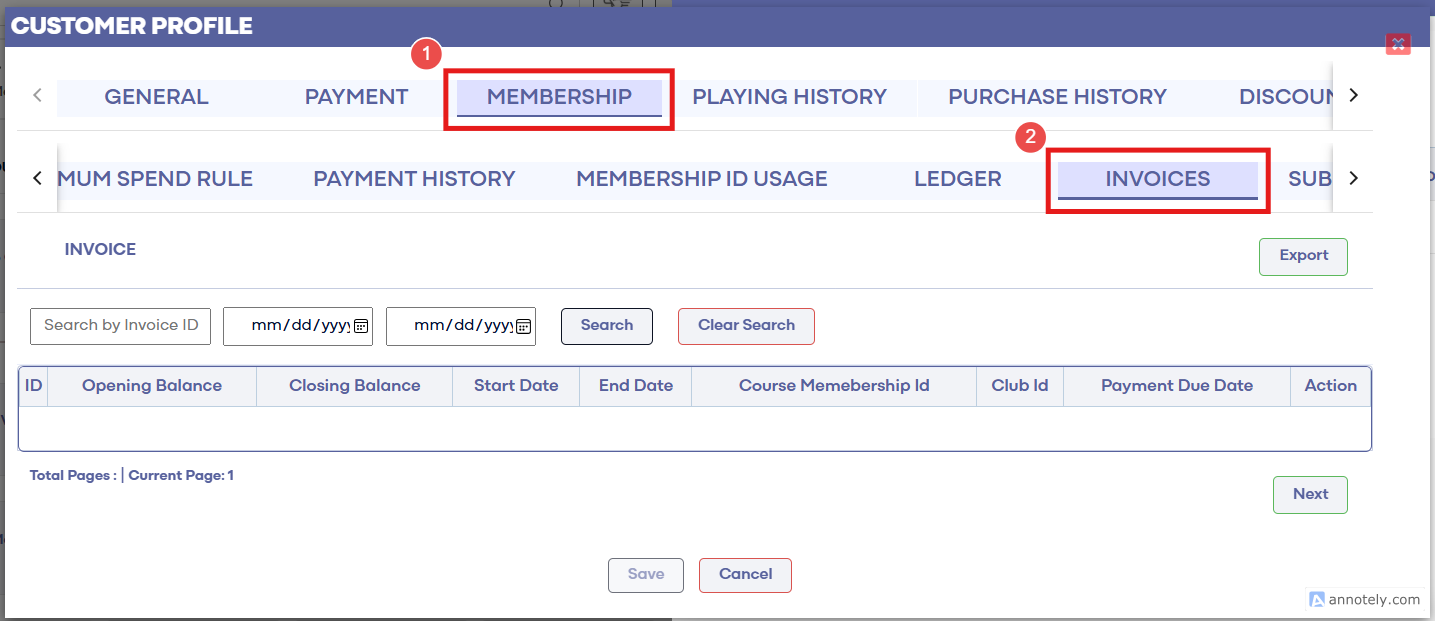This screenshot has height=621, width=1435.
Task: Open the Purchase History tab
Action: [1057, 97]
